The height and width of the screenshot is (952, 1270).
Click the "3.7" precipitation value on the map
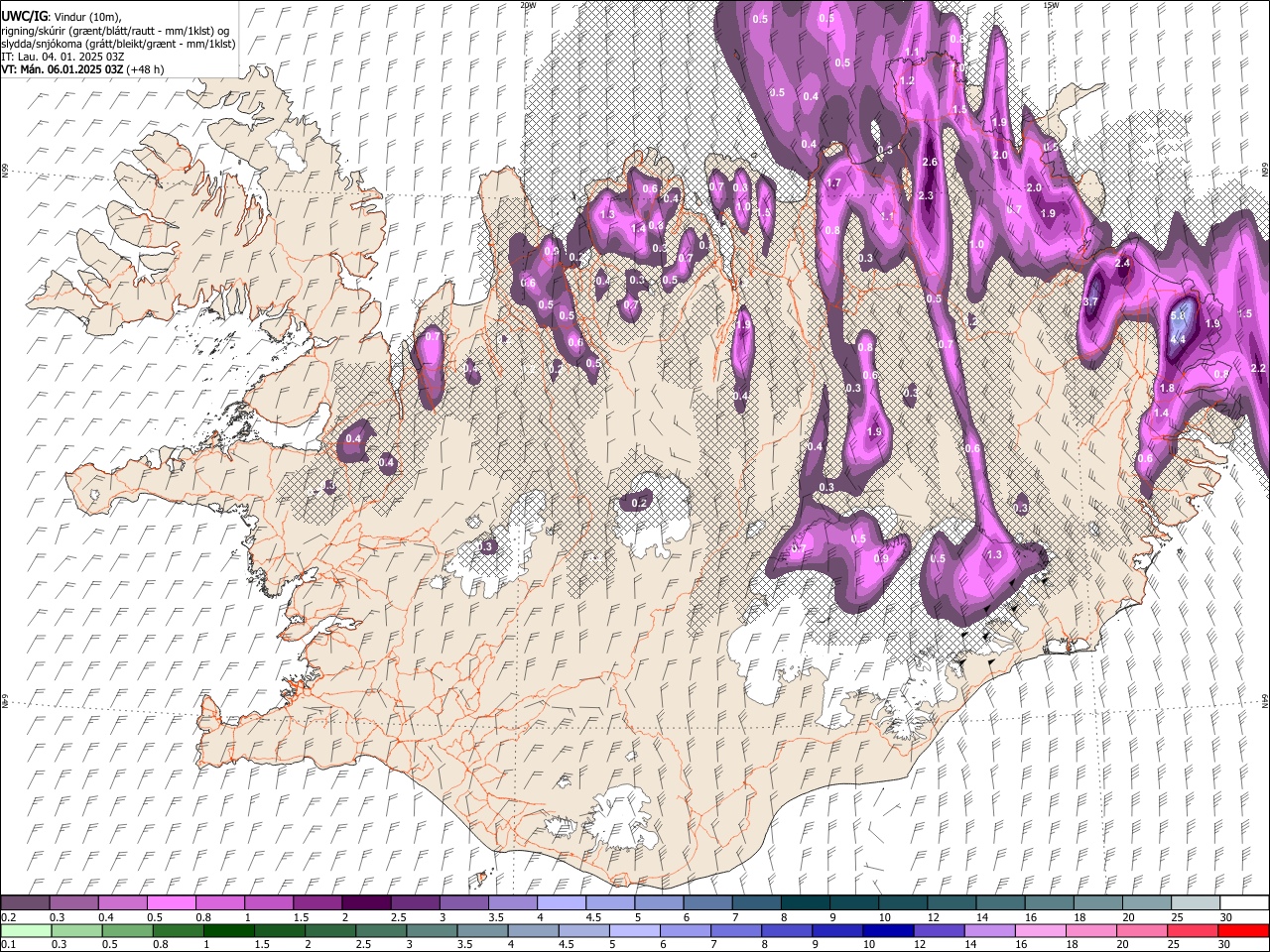pyautogui.click(x=1090, y=301)
